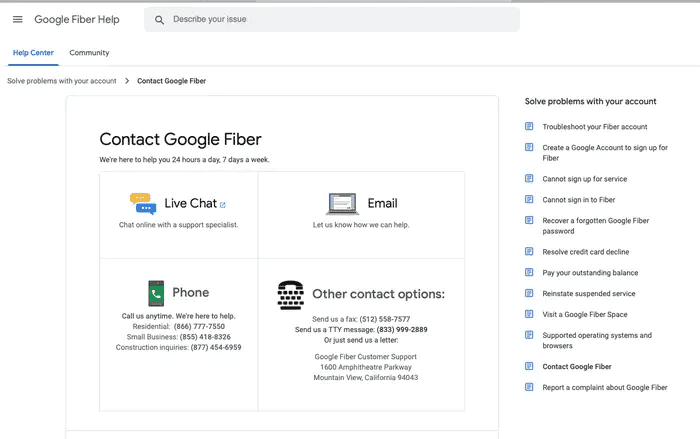
Task: Open Recover a forgotten Google Fiber password article
Action: [x=596, y=226]
